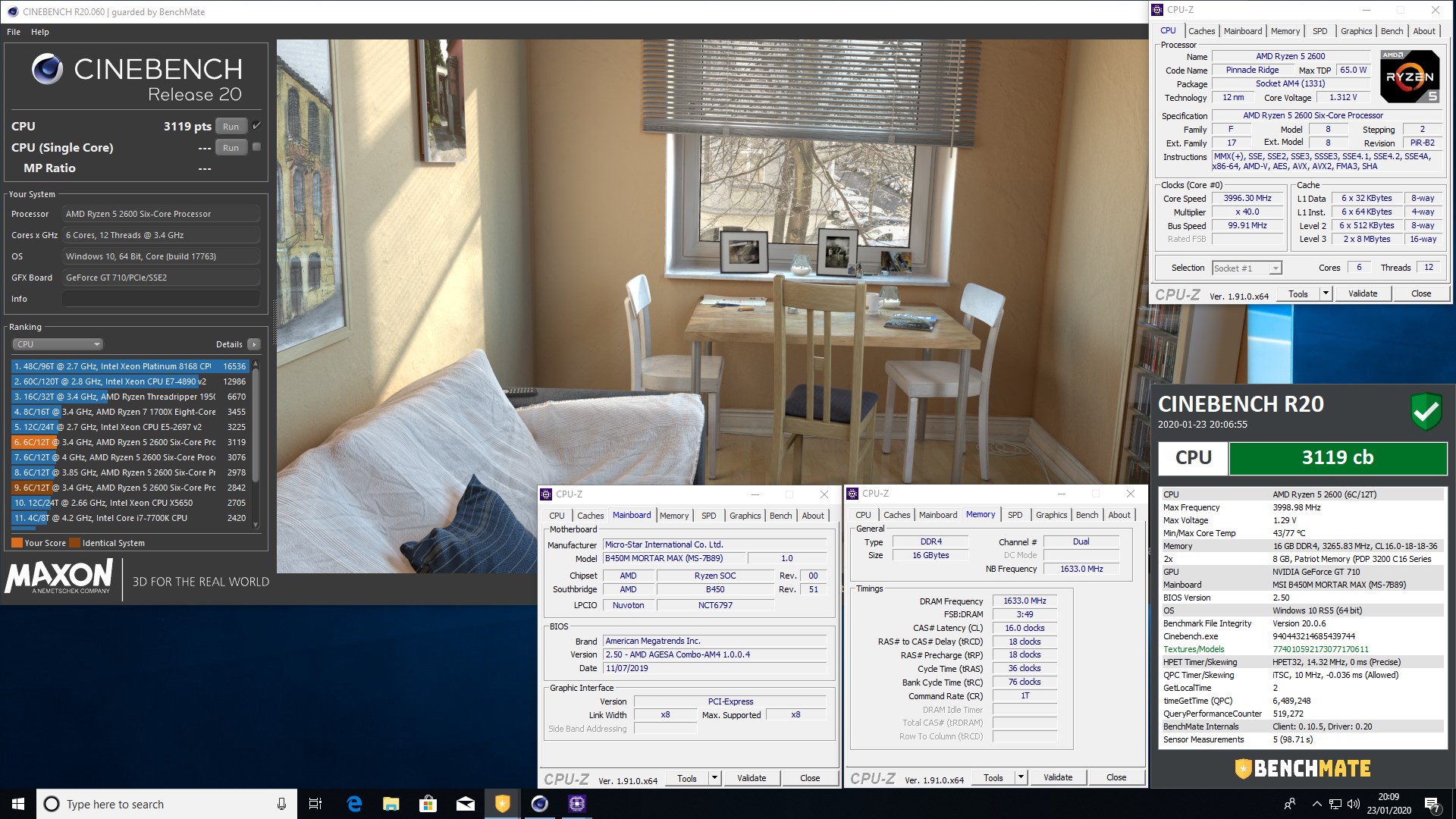Click the CPU-Z icon in Mainboard window title

(546, 494)
